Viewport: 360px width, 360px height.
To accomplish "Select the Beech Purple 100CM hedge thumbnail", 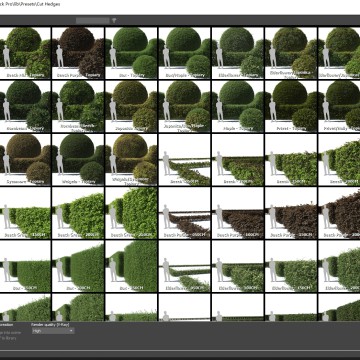I will point(238,213).
